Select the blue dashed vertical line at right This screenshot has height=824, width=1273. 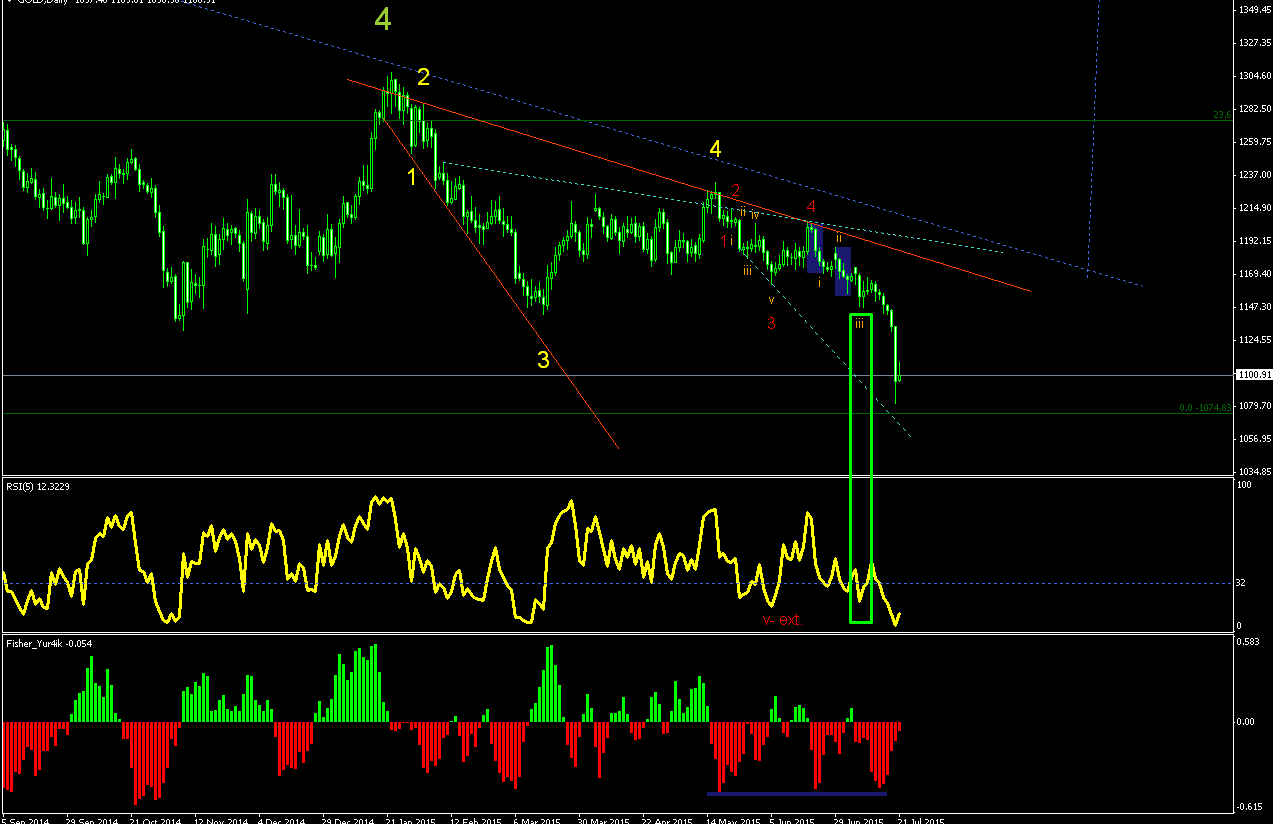pos(1093,138)
